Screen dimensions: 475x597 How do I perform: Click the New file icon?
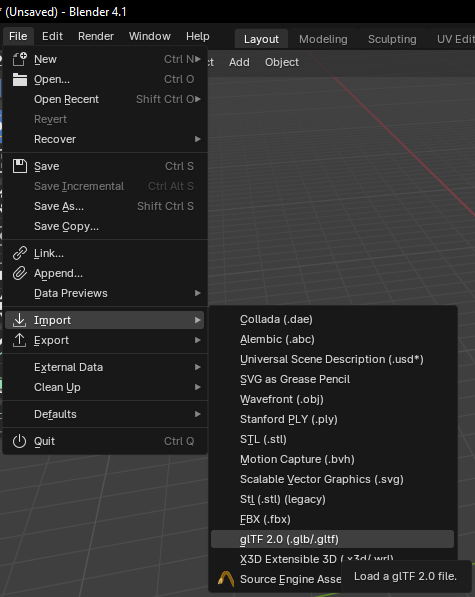[20, 59]
